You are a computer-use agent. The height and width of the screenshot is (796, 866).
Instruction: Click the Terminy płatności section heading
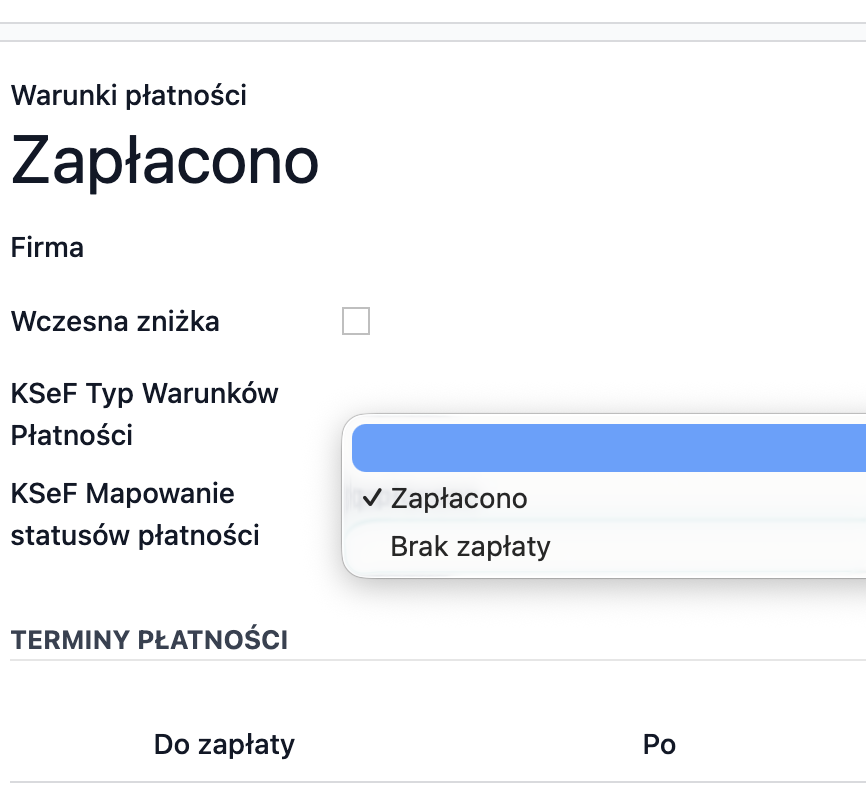[149, 640]
